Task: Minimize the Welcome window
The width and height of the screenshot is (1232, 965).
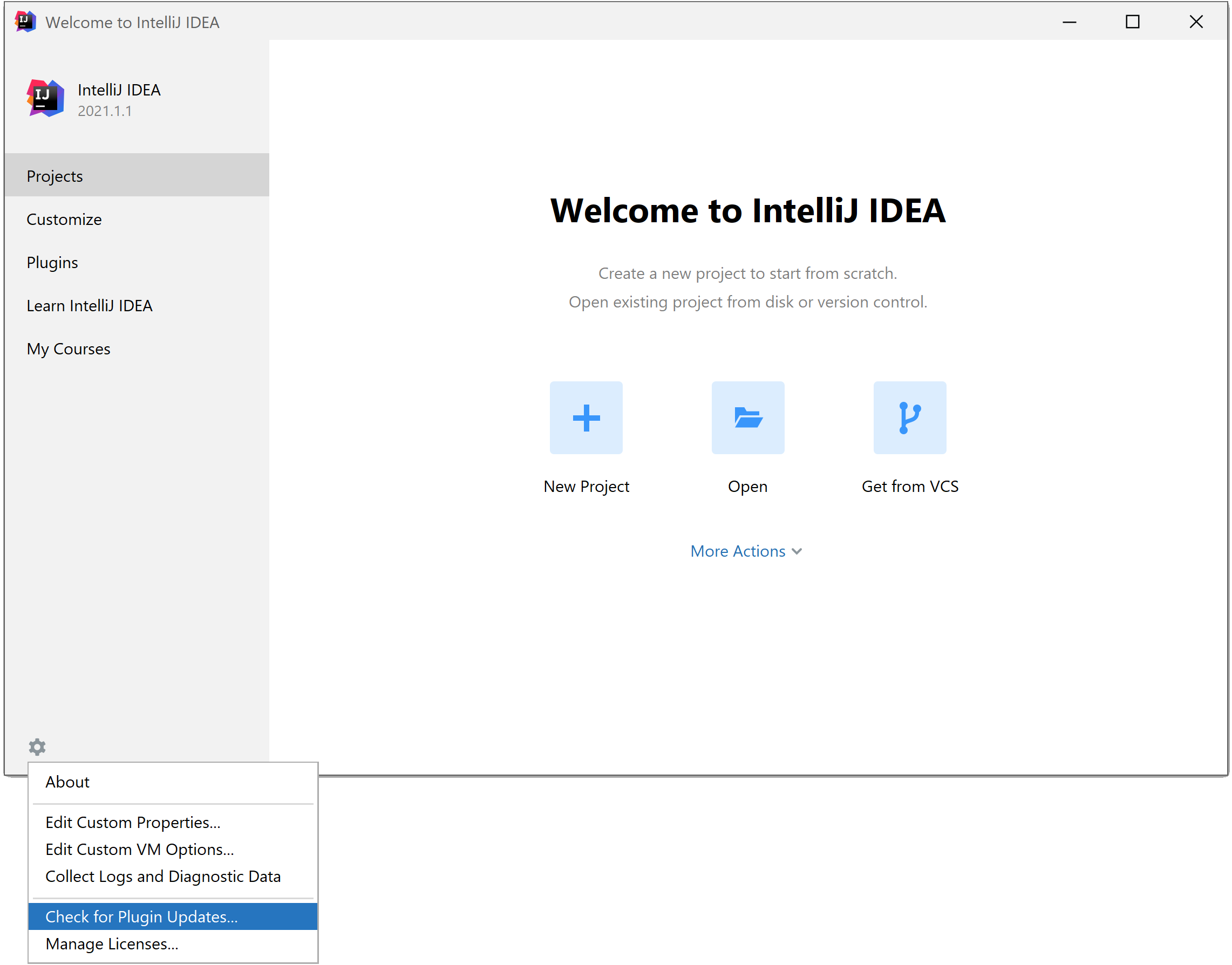Action: click(x=1069, y=22)
